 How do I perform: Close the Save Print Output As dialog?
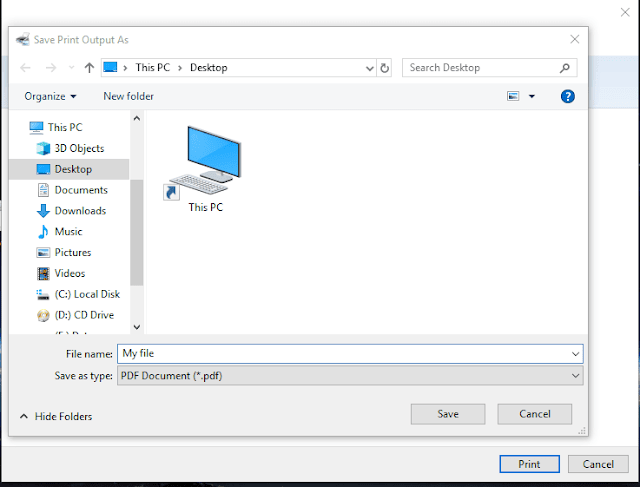575,39
